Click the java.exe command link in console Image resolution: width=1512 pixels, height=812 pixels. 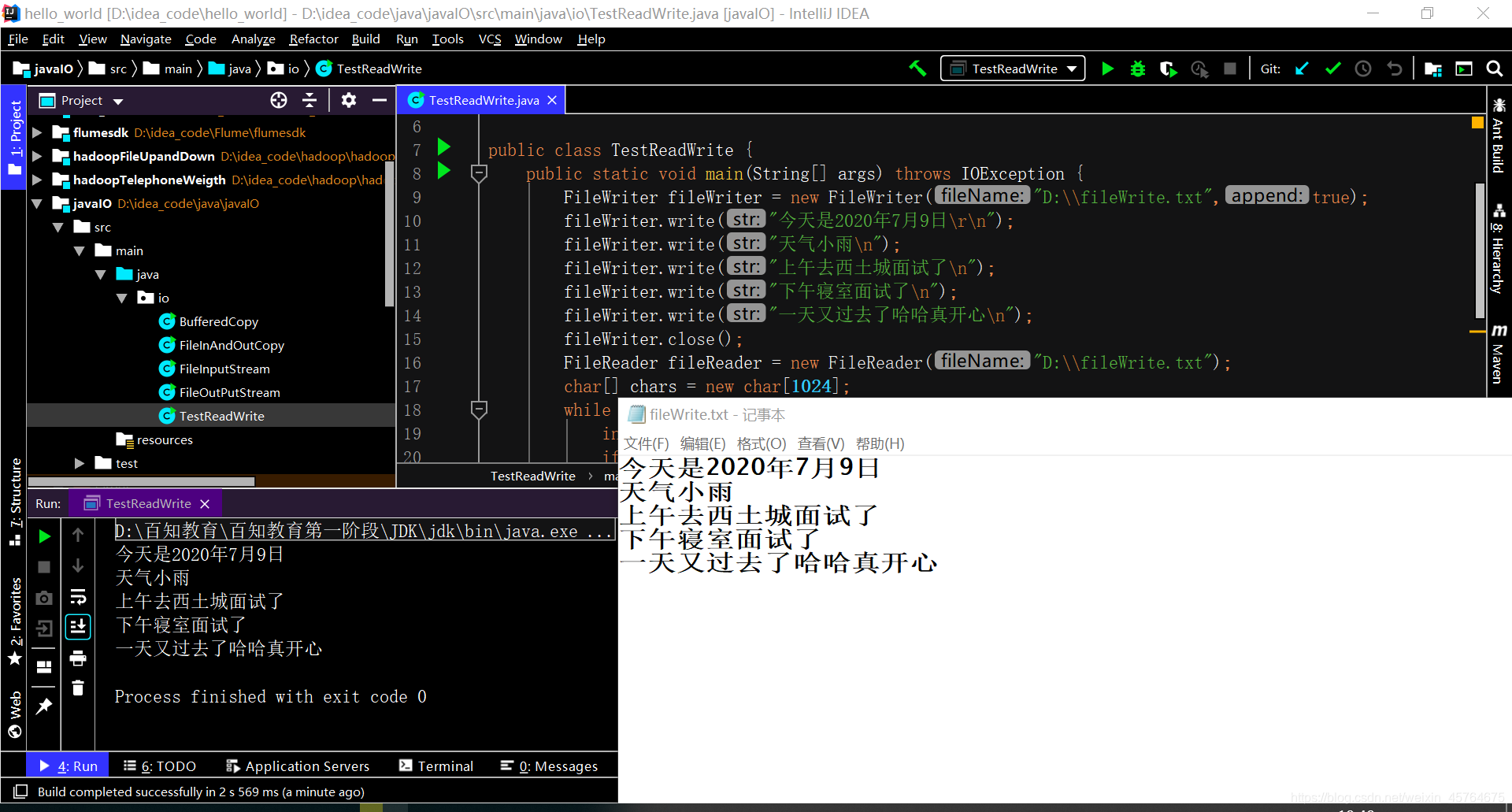pyautogui.click(x=363, y=532)
